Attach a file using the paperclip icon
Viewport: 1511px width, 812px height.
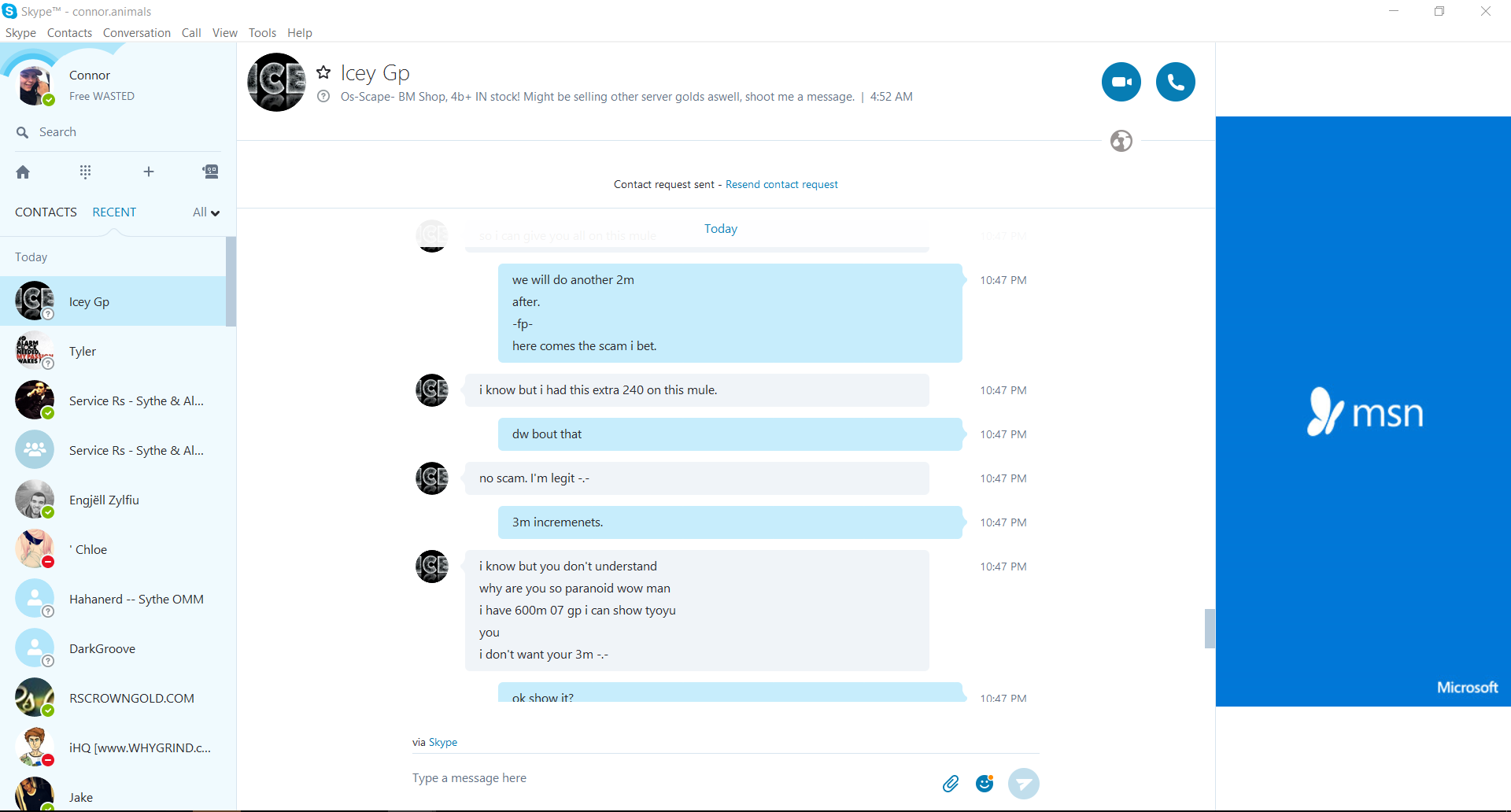951,784
